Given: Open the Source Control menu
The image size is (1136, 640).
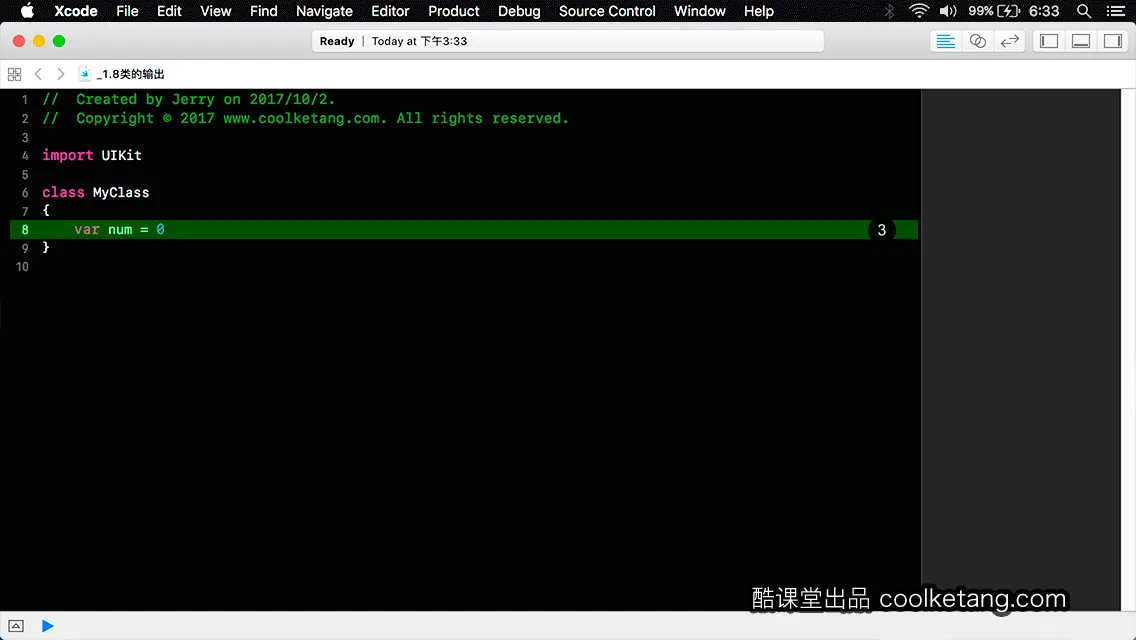Looking at the screenshot, I should (x=607, y=11).
